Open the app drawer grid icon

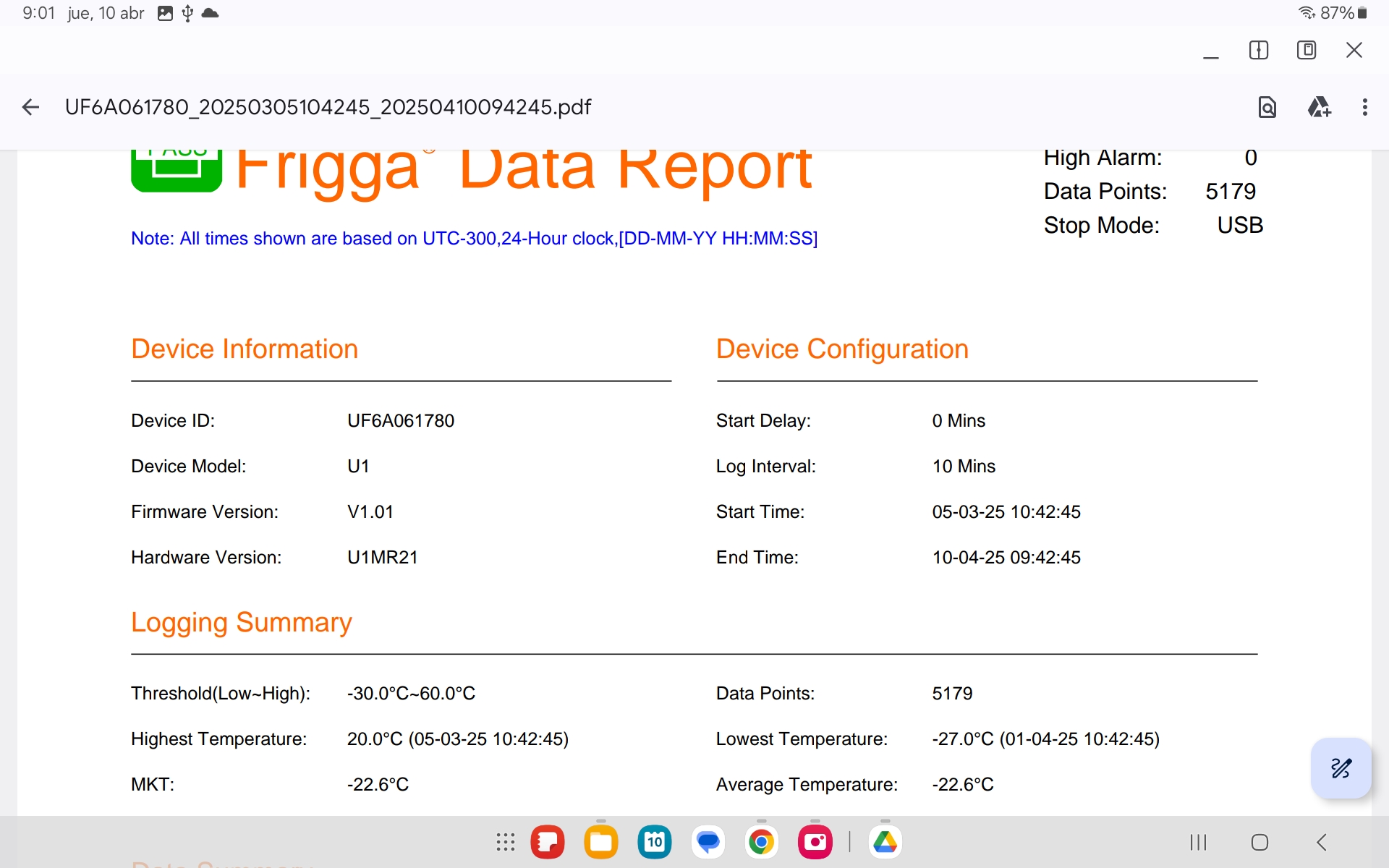click(506, 842)
